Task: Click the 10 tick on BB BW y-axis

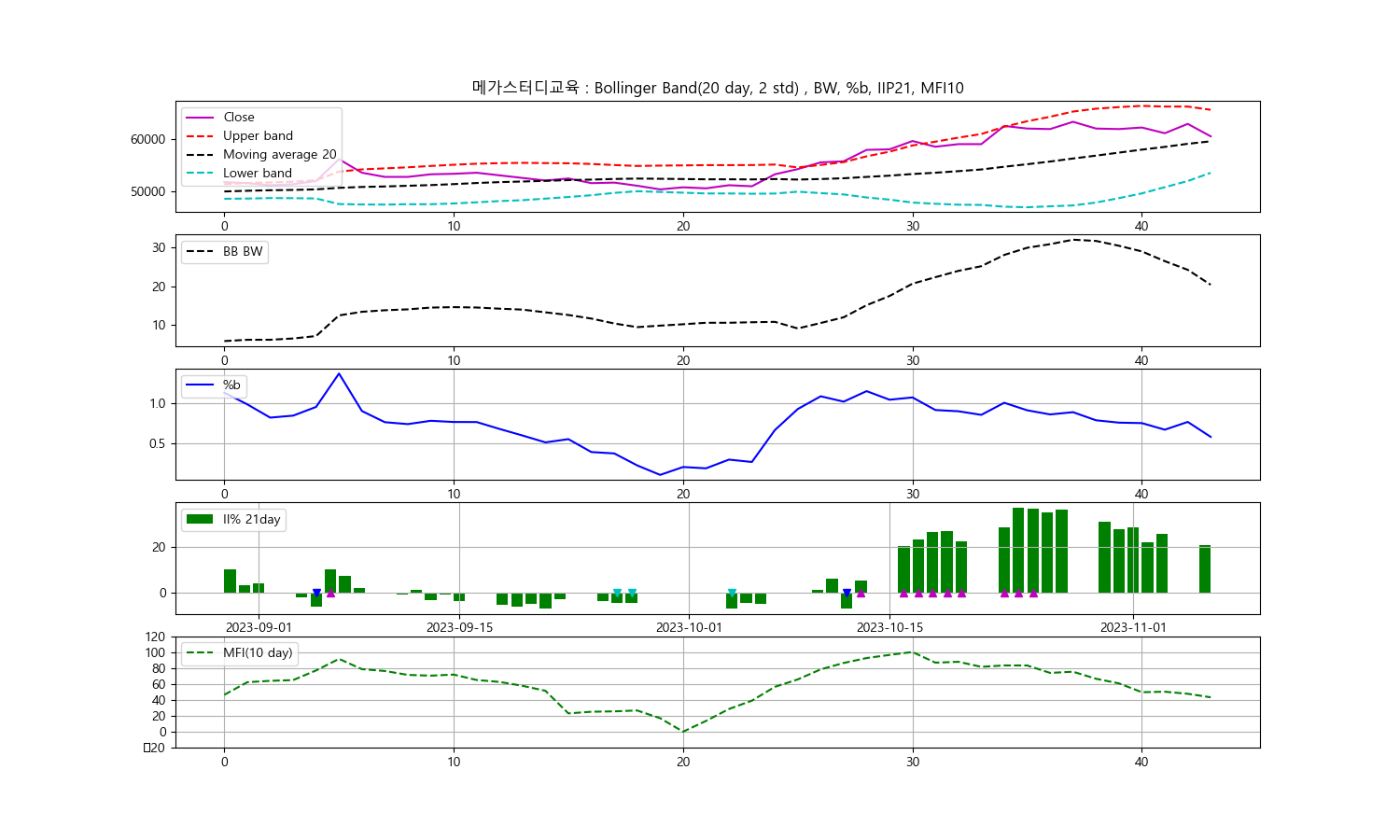Action: pyautogui.click(x=159, y=326)
